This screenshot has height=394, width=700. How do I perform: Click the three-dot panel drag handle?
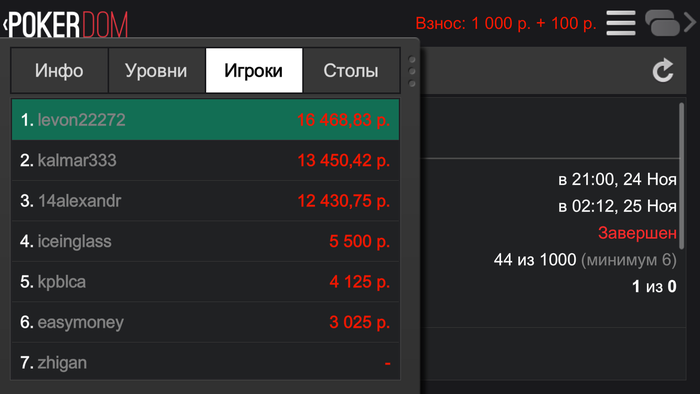pyautogui.click(x=412, y=71)
